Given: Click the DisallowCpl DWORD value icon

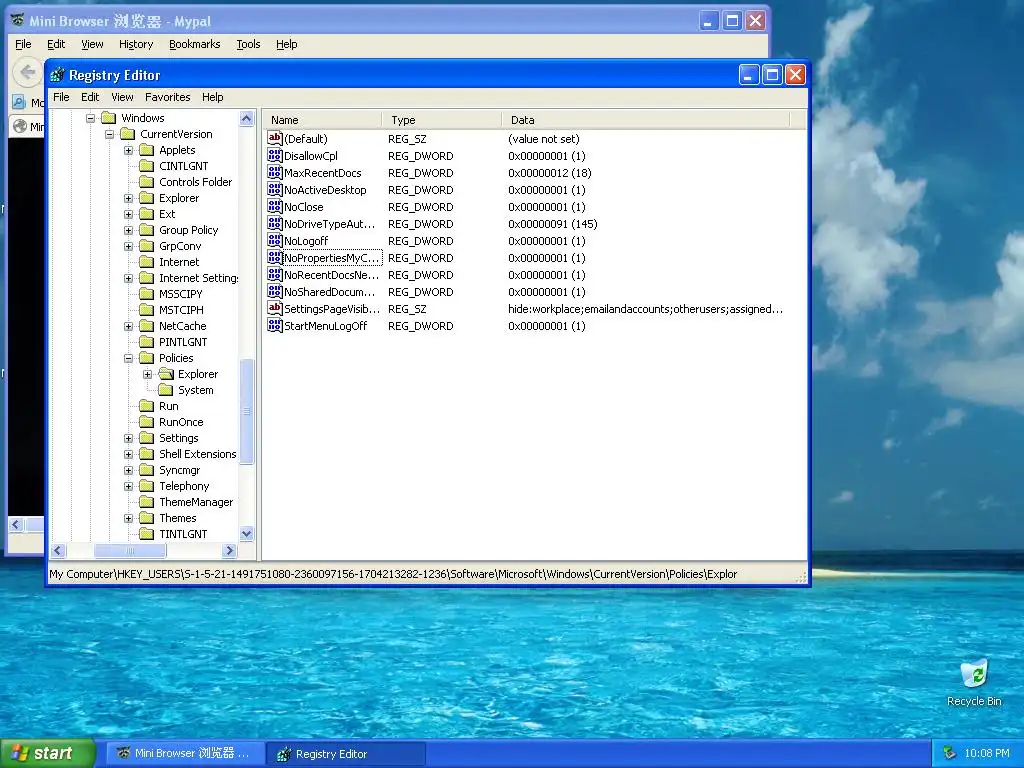Looking at the screenshot, I should click(274, 155).
